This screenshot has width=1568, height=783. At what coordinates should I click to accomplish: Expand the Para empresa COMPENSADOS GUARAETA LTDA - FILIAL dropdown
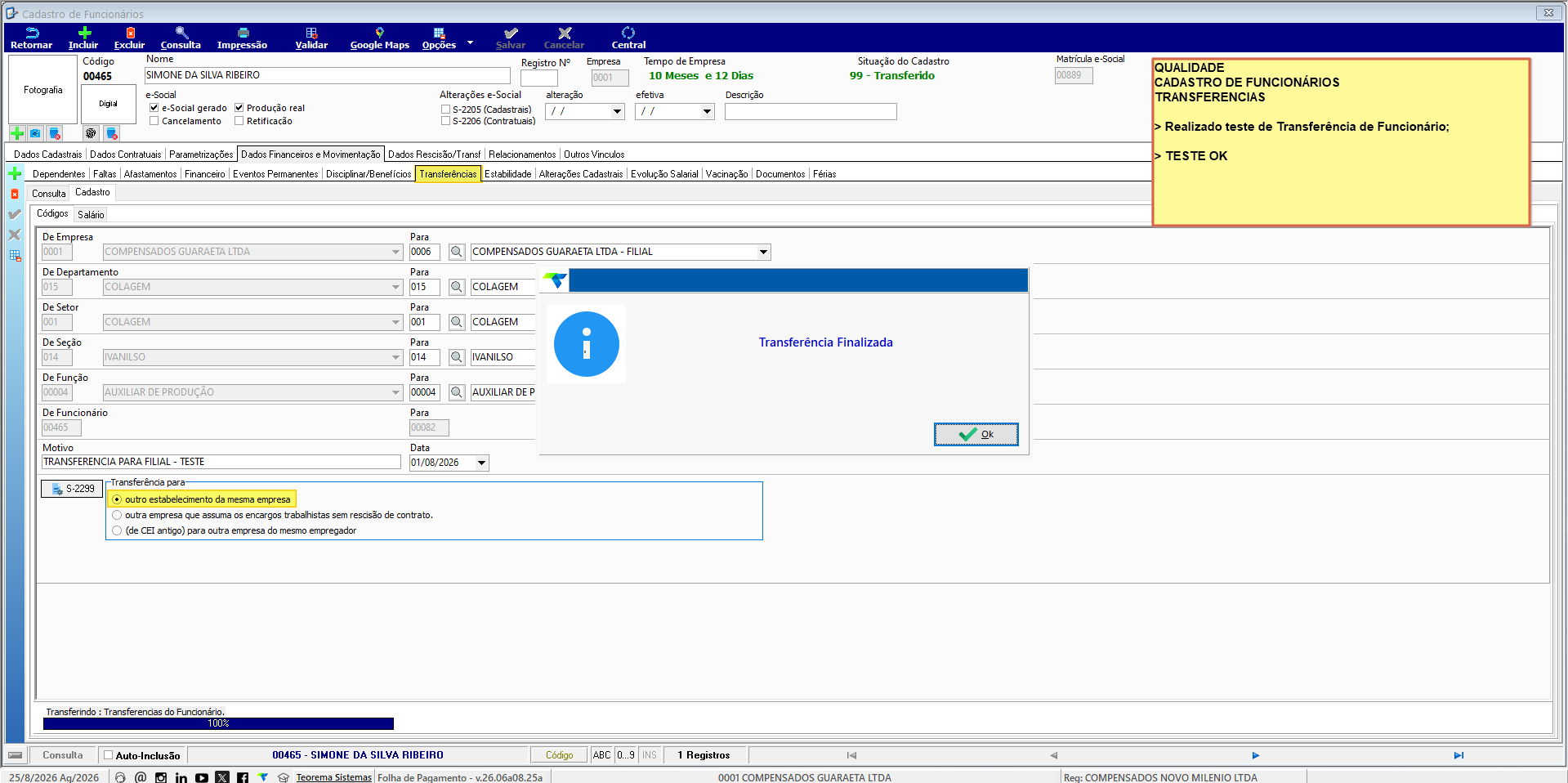763,252
